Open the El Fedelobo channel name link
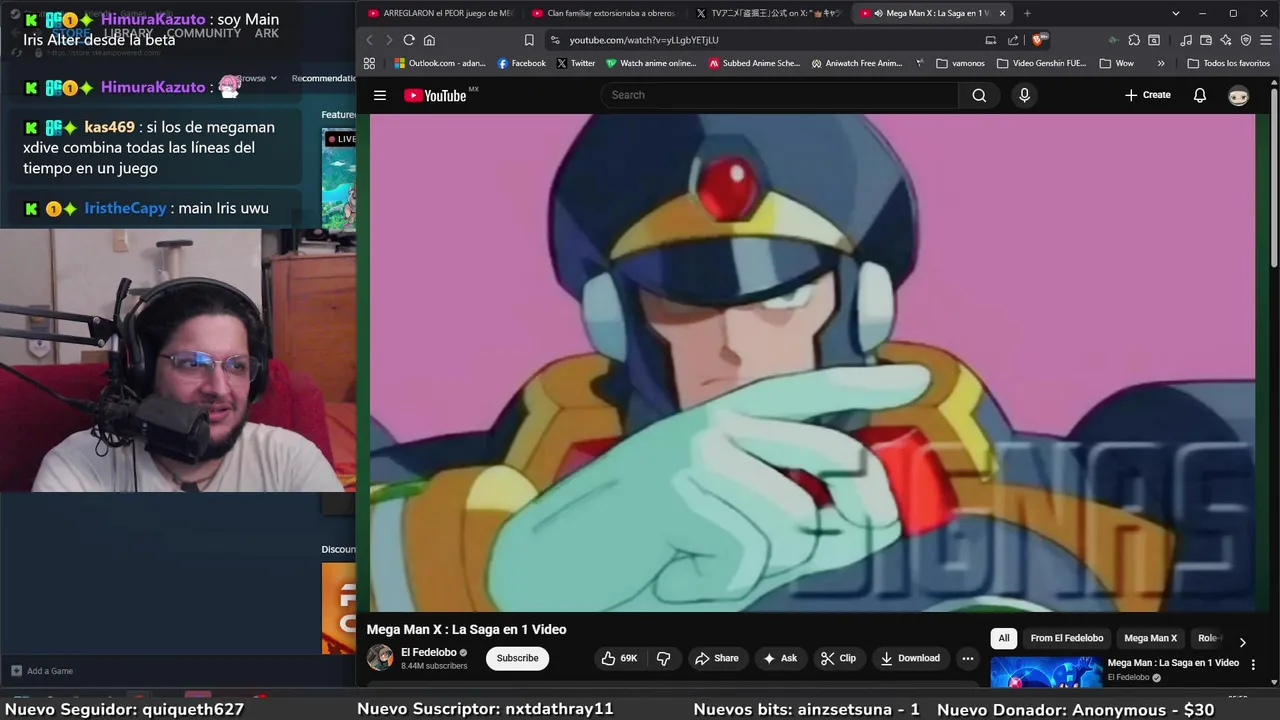 tap(429, 652)
